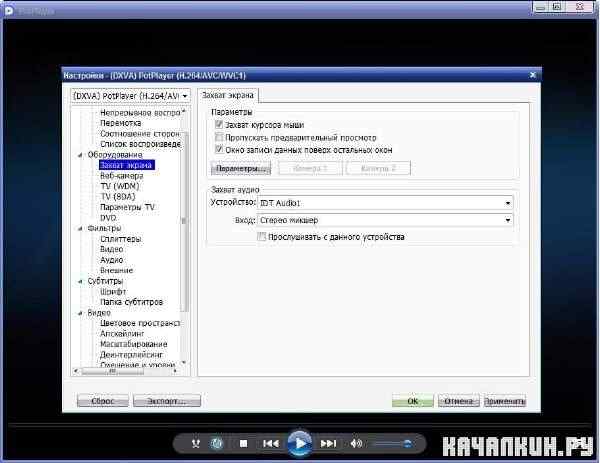Viewport: 600px width, 463px height.
Task: Open Видео item under Фильтры
Action: pos(111,249)
